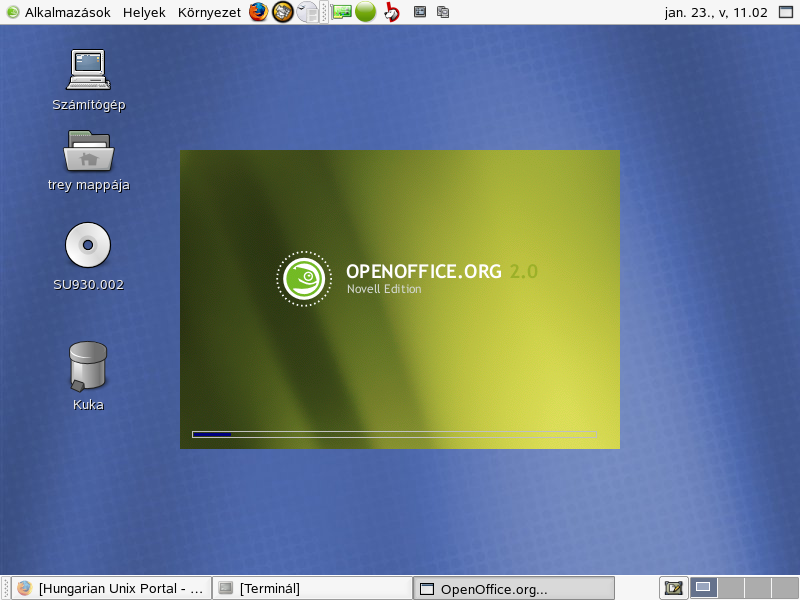Click the Számítógép label text
This screenshot has width=800, height=600.
click(x=89, y=105)
